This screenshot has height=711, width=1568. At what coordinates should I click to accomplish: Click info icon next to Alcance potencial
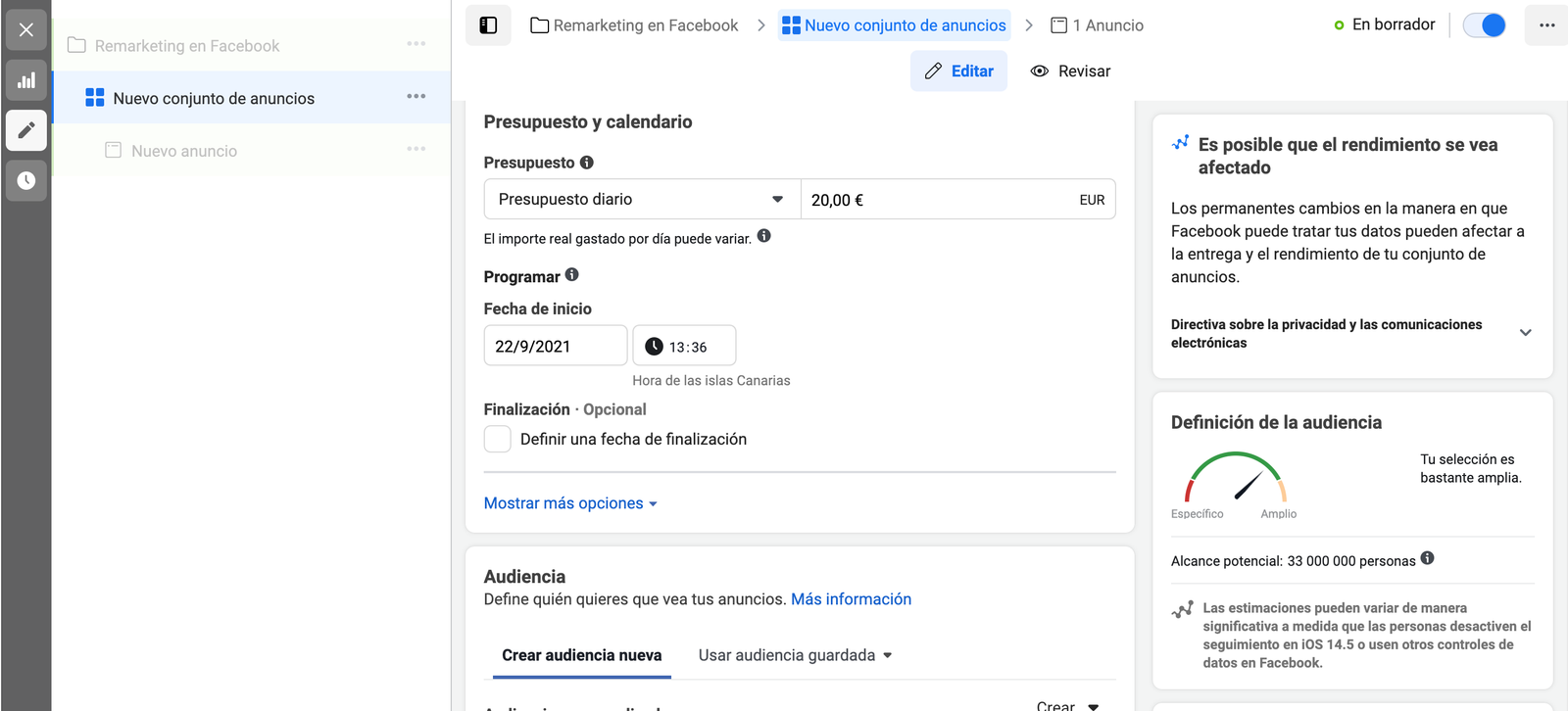coord(1428,558)
